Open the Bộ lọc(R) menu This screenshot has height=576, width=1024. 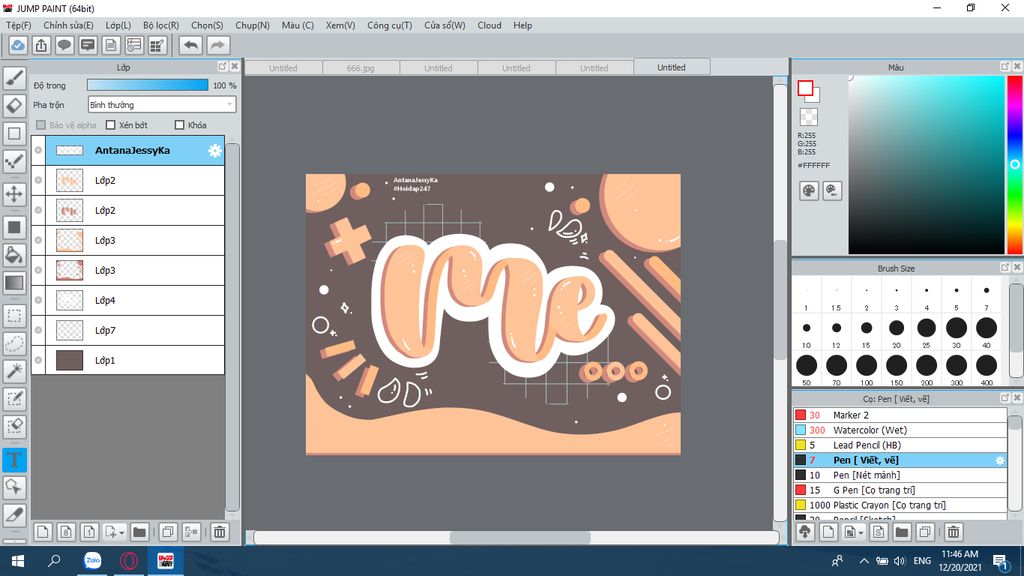[161, 25]
